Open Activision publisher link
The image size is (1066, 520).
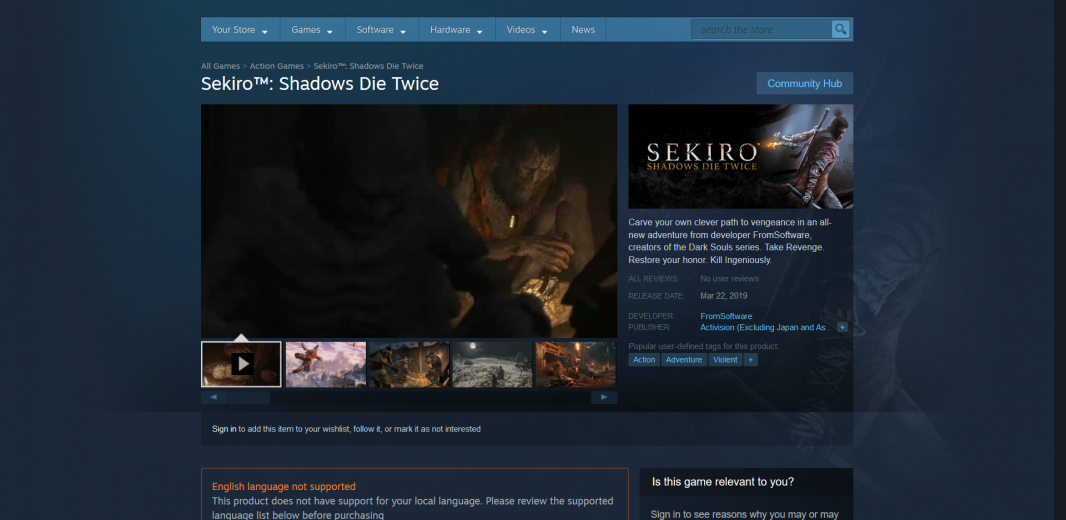coord(763,327)
